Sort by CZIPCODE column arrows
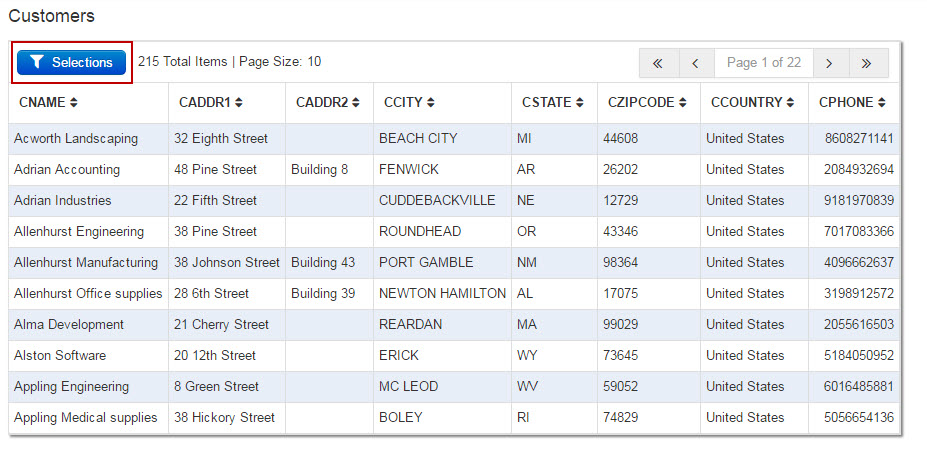Image resolution: width=927 pixels, height=456 pixels. pos(682,102)
